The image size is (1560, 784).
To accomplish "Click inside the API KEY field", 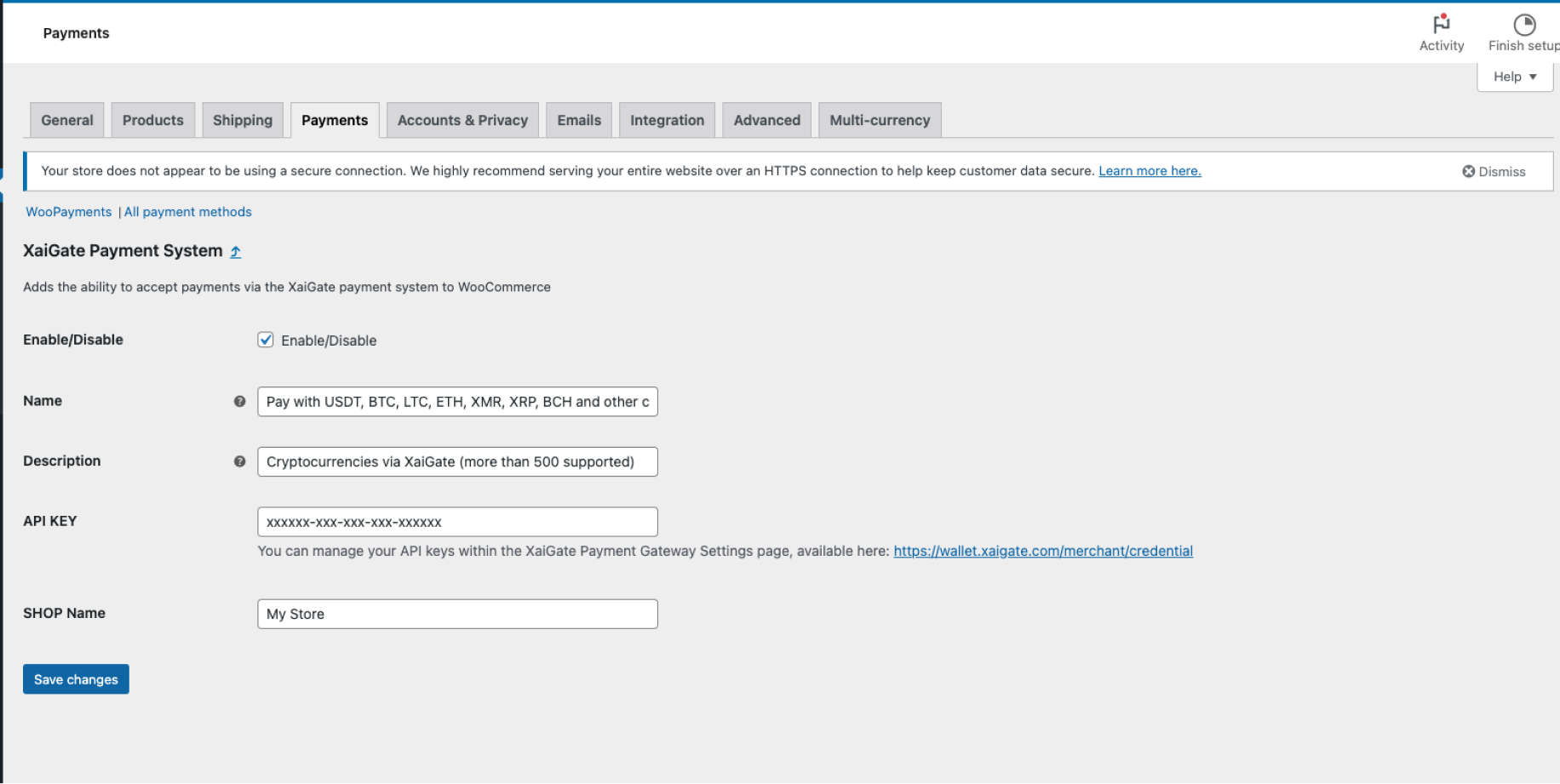I will (x=457, y=522).
